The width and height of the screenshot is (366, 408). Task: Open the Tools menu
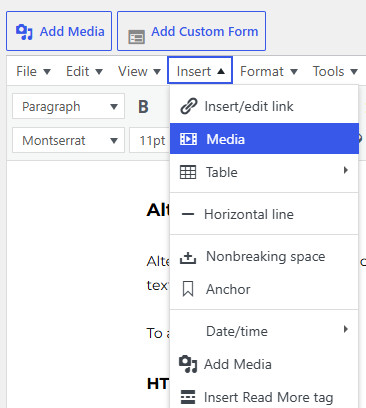tap(335, 71)
